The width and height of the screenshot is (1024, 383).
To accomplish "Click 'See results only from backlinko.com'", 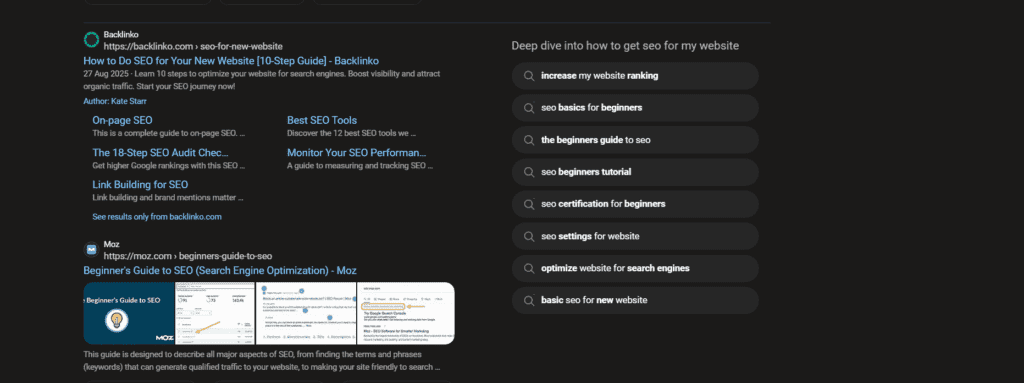I will 157,216.
